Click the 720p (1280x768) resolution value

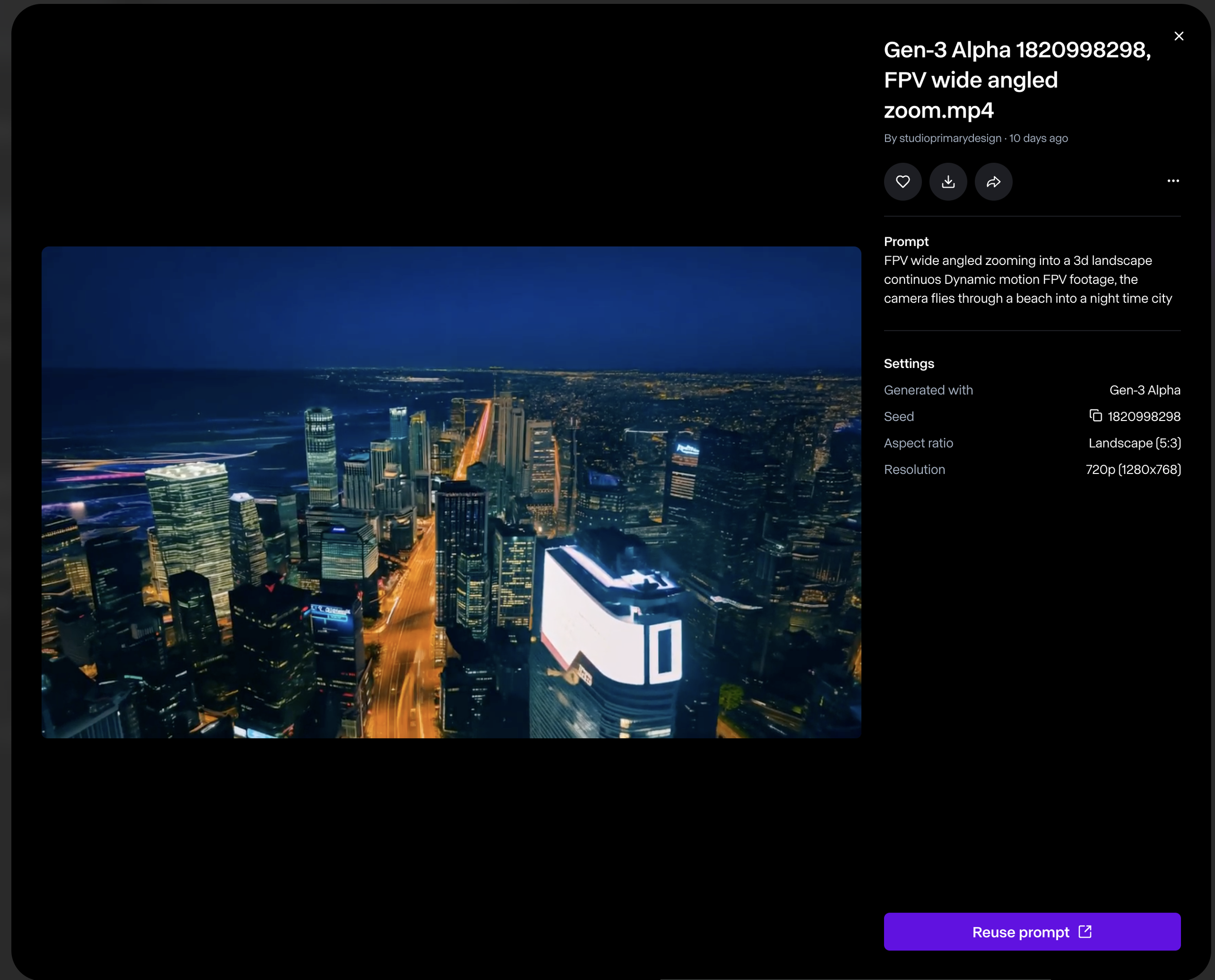pos(1132,470)
